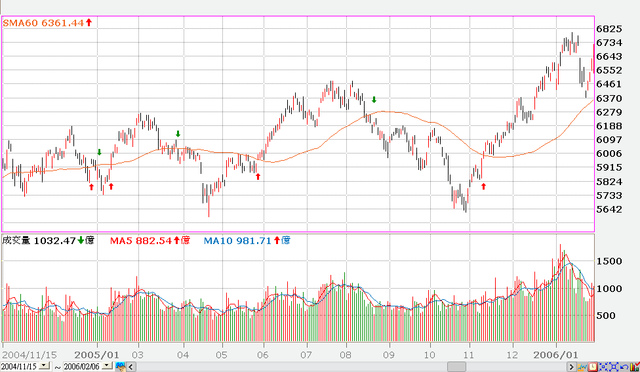The height and width of the screenshot is (372, 640).
Task: Open the start date 2004/11/15 dropdown
Action: pos(44,365)
